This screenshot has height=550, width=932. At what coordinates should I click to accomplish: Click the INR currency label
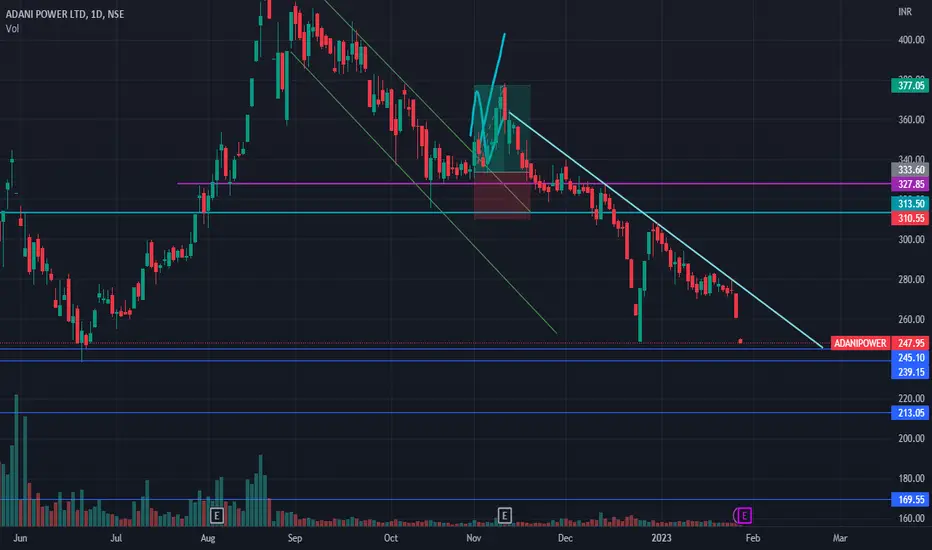coord(905,11)
